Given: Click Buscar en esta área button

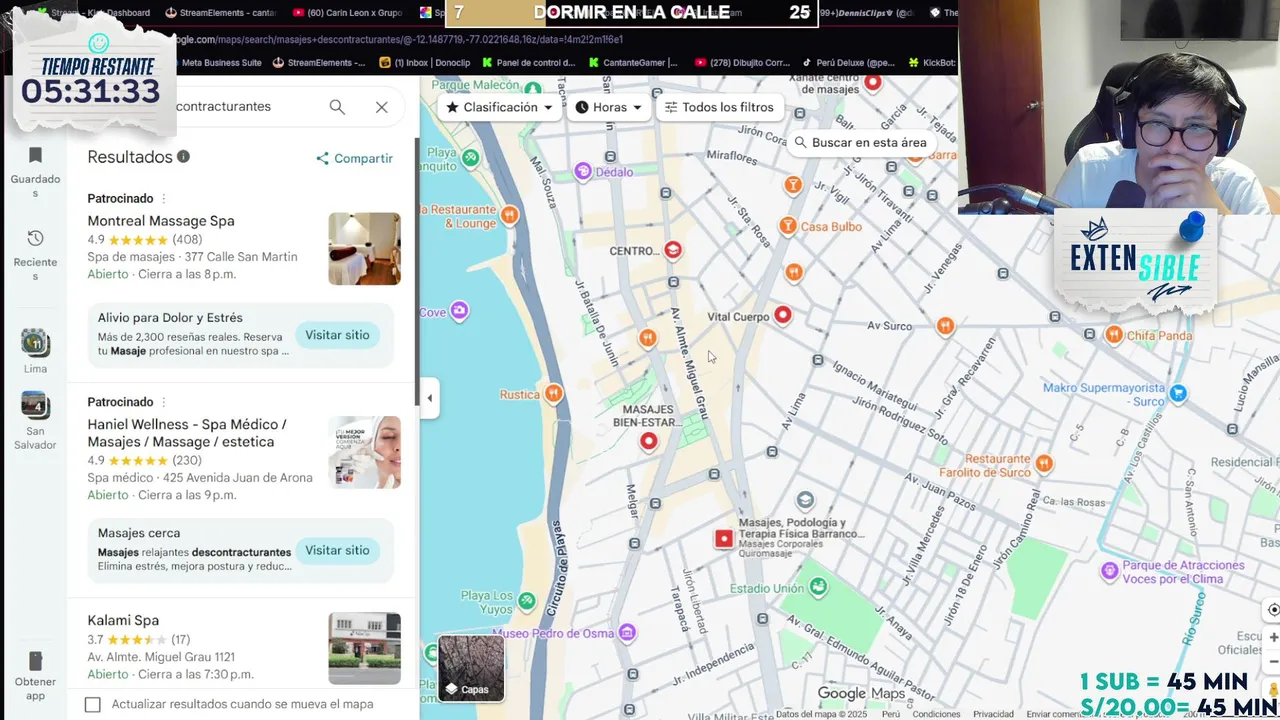Looking at the screenshot, I should click(x=861, y=142).
